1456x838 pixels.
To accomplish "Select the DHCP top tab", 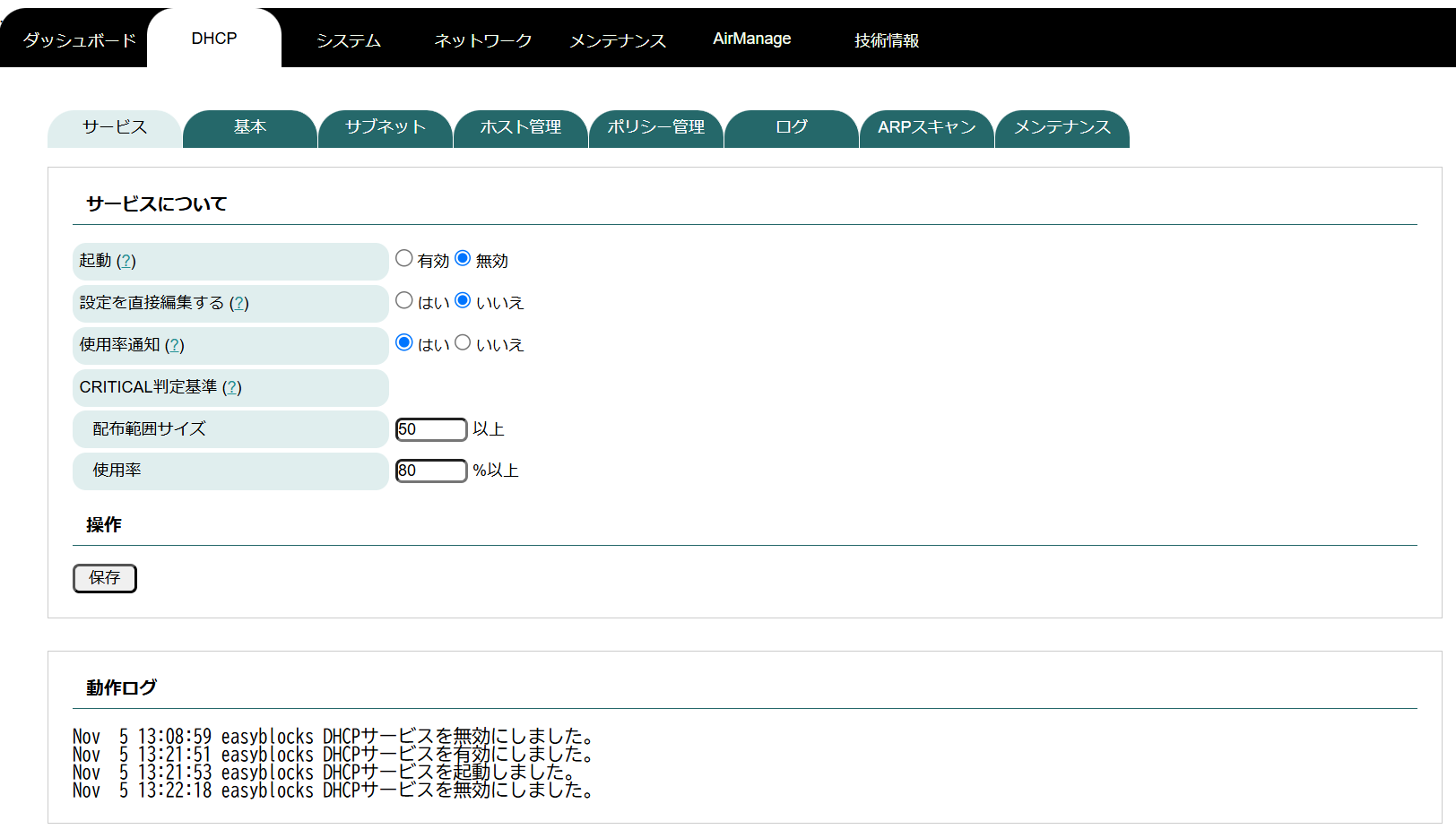I will pos(214,39).
